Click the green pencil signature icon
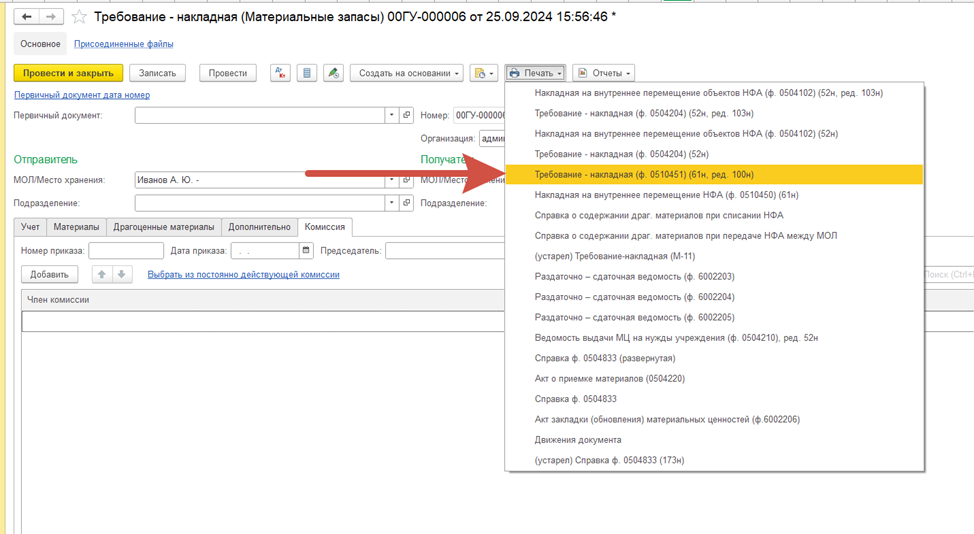Viewport: 974px width, 534px height. point(334,73)
